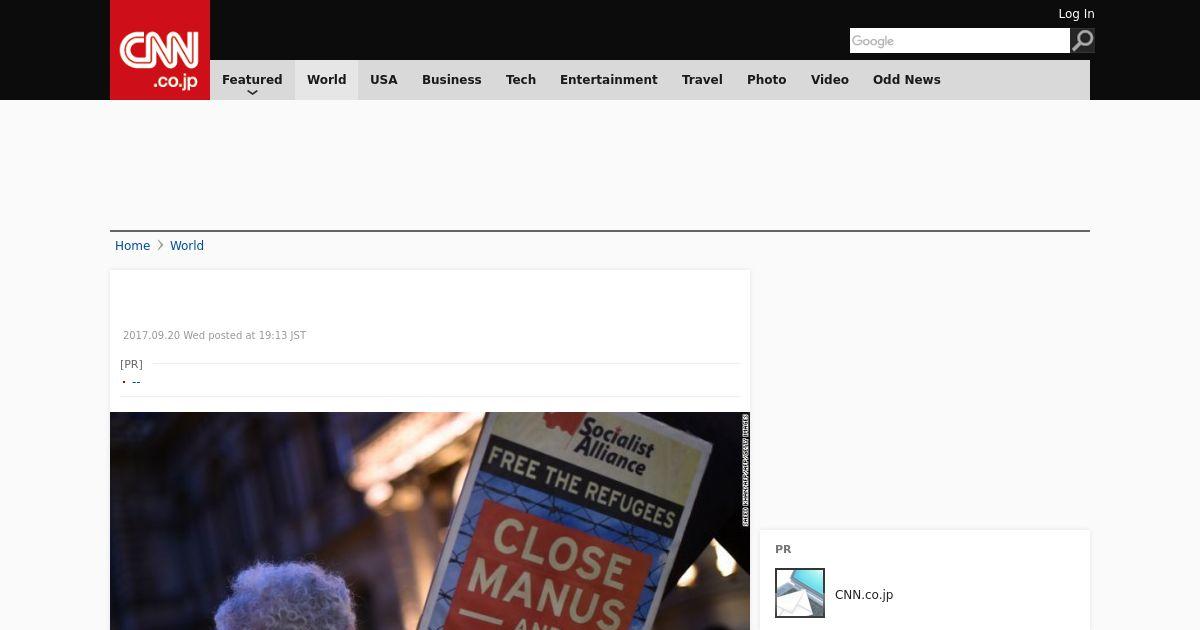This screenshot has width=1200, height=630.
Task: Open the World menu item
Action: coord(326,80)
